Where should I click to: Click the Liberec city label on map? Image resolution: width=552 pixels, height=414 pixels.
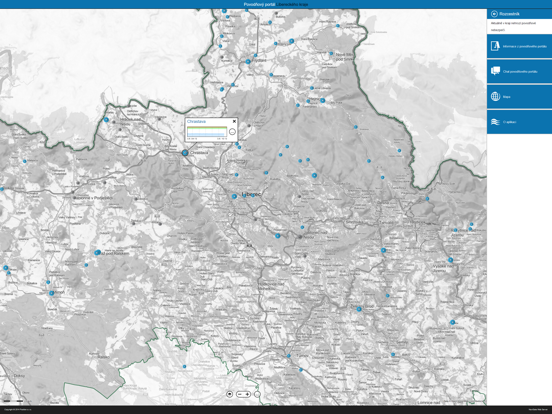tap(251, 194)
